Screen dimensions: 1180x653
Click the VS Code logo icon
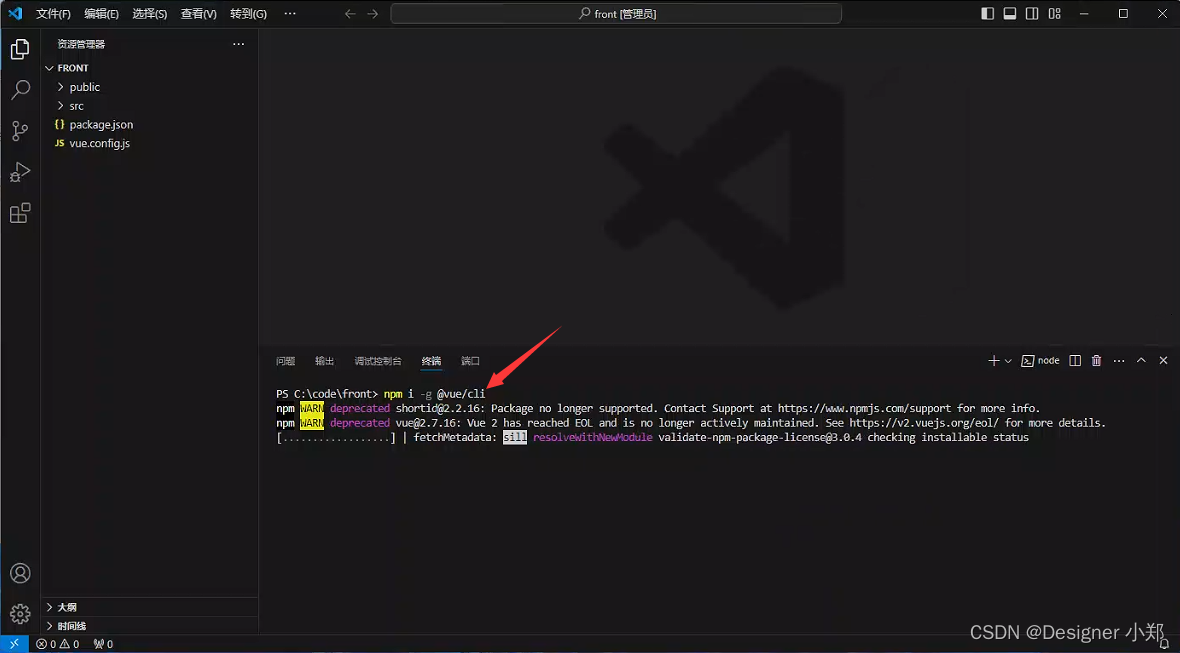[x=15, y=14]
